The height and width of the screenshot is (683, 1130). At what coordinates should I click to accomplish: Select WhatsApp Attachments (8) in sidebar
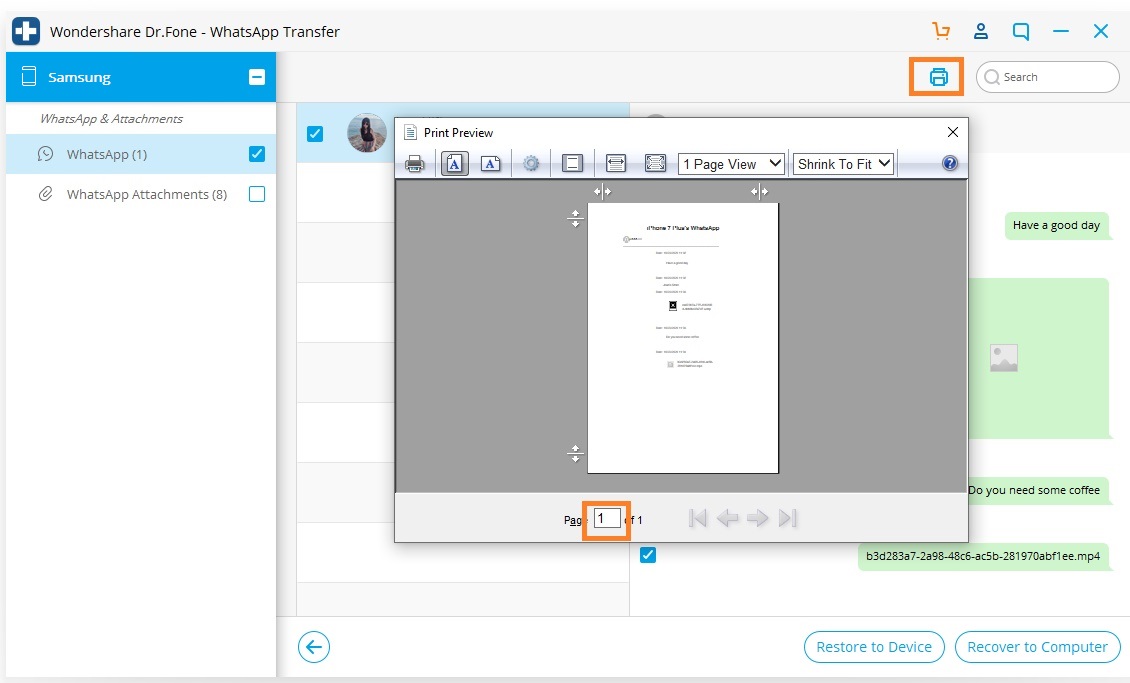click(x=146, y=194)
